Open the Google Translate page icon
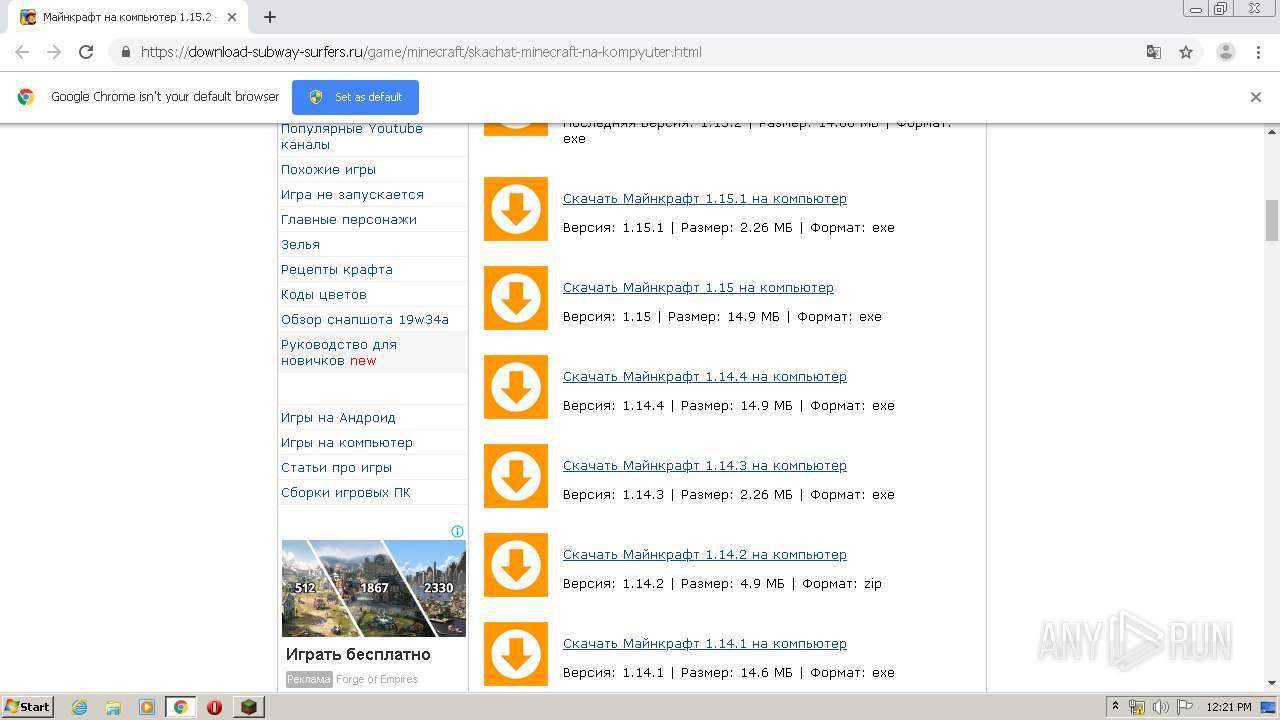The height and width of the screenshot is (720, 1280). click(x=1154, y=52)
